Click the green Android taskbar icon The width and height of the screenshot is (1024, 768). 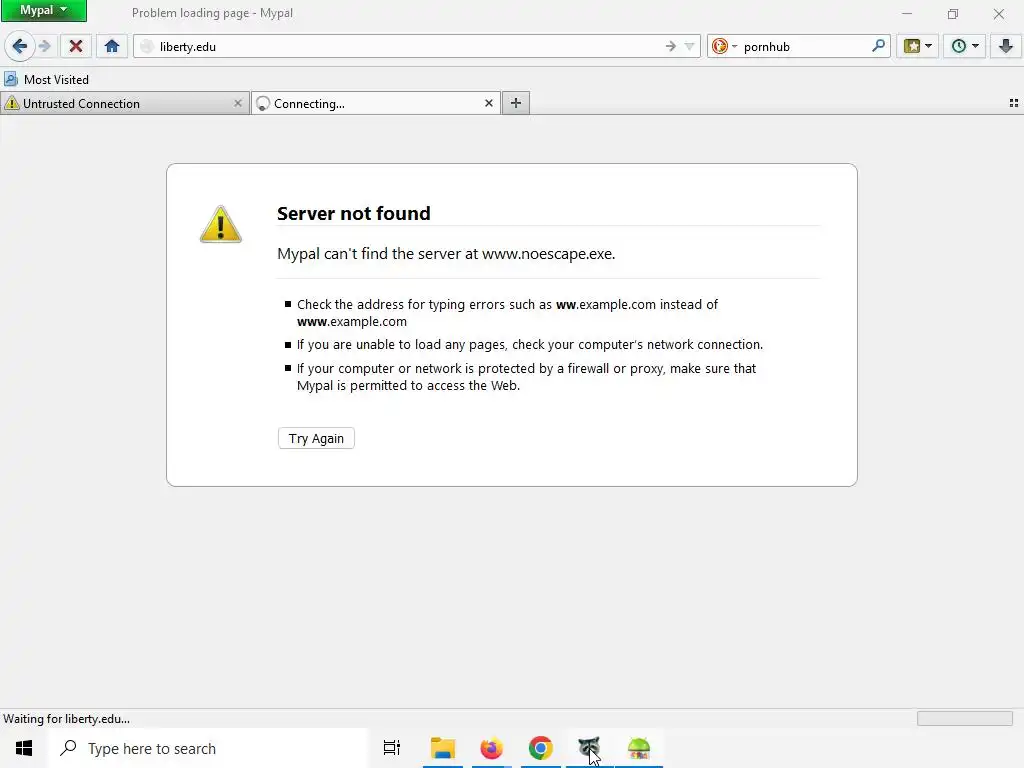coord(639,748)
